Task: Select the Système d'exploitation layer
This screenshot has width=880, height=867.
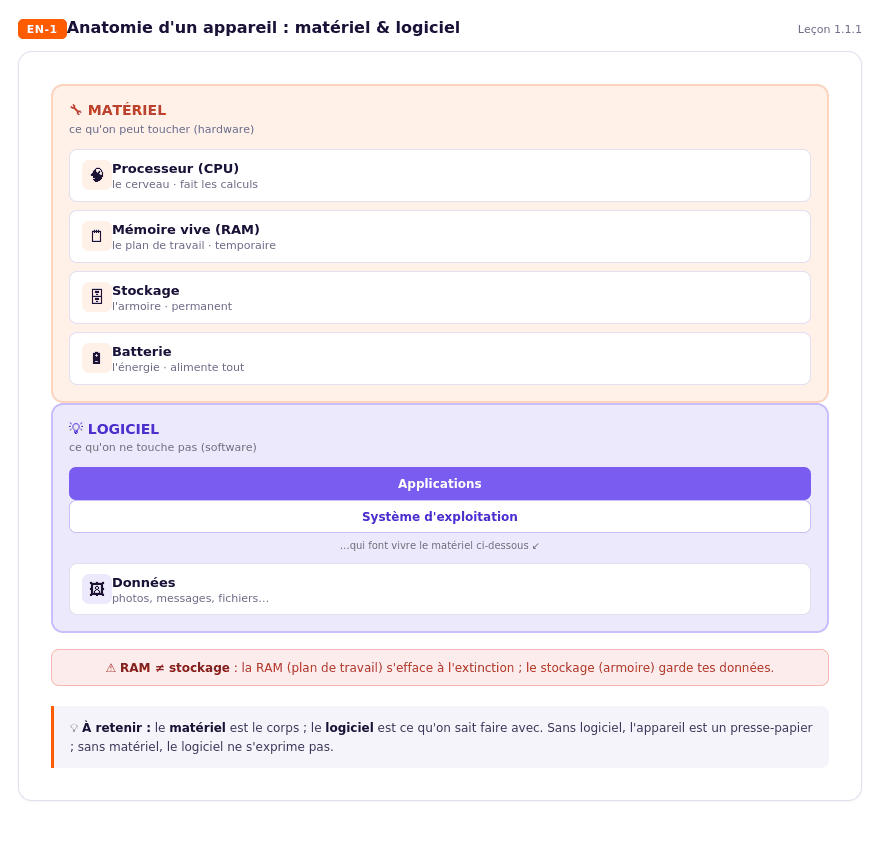Action: 440,516
